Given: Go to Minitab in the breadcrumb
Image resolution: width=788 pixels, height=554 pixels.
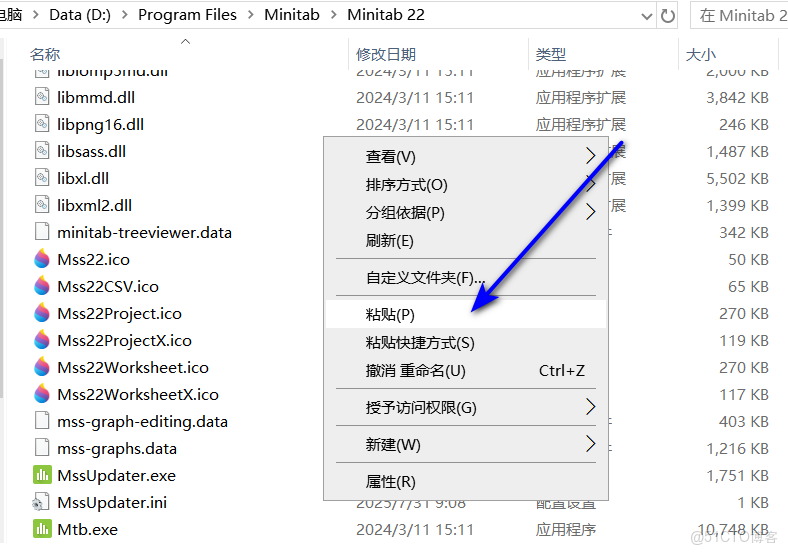Looking at the screenshot, I should [x=291, y=15].
